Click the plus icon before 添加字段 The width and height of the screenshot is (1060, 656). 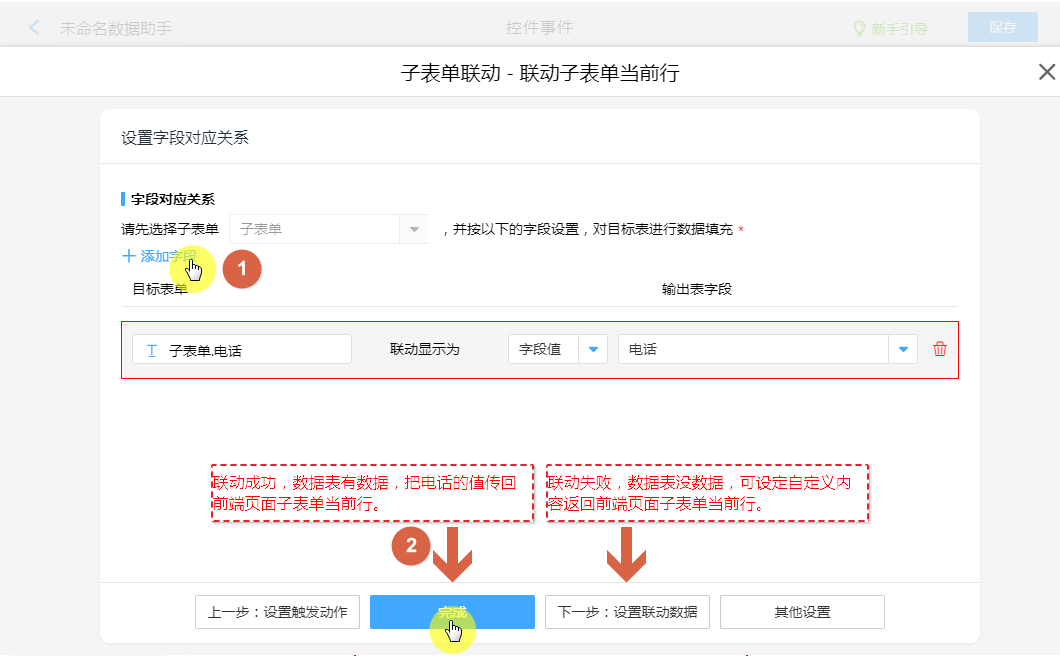click(x=128, y=256)
